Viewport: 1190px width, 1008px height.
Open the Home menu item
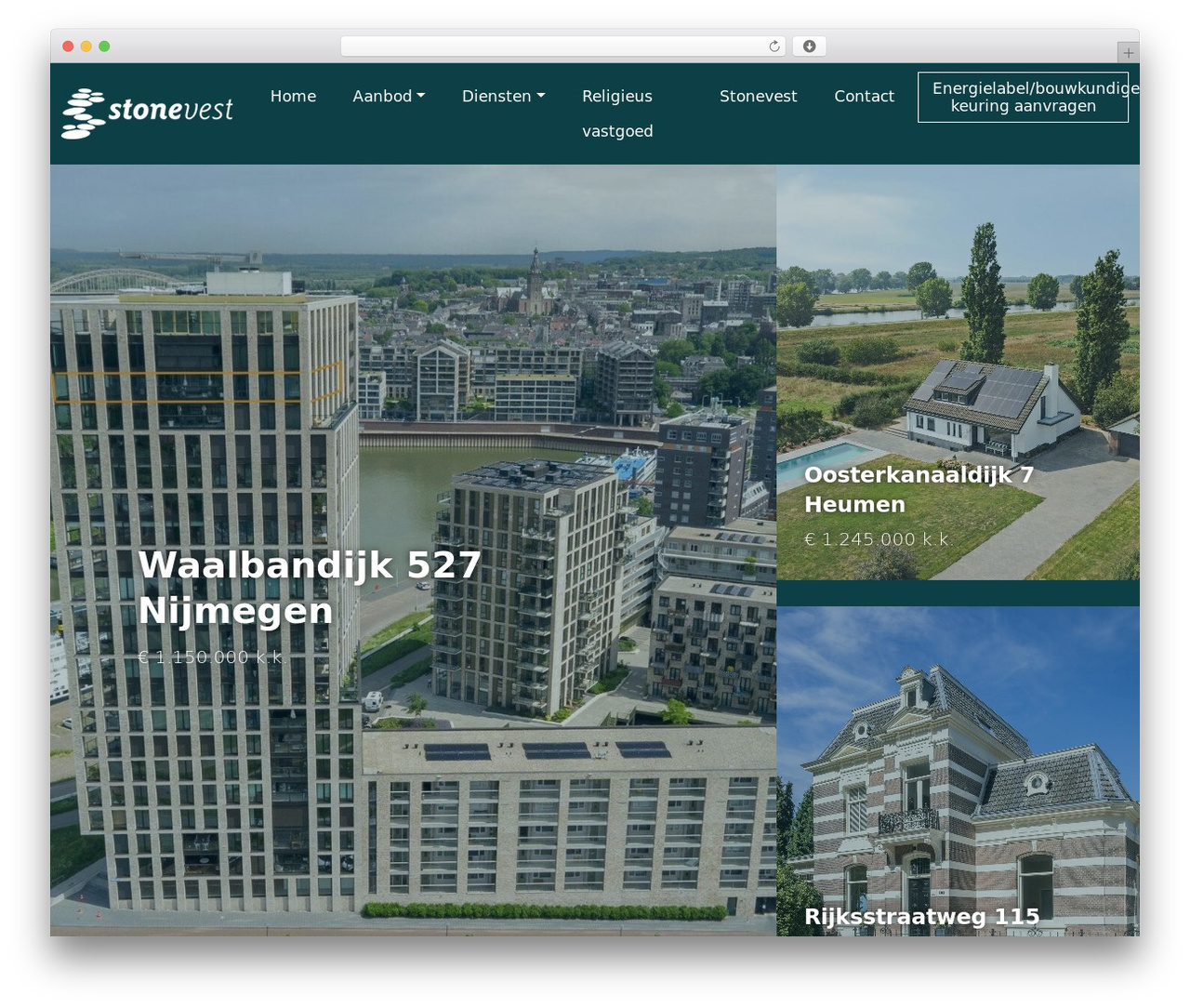click(x=293, y=96)
